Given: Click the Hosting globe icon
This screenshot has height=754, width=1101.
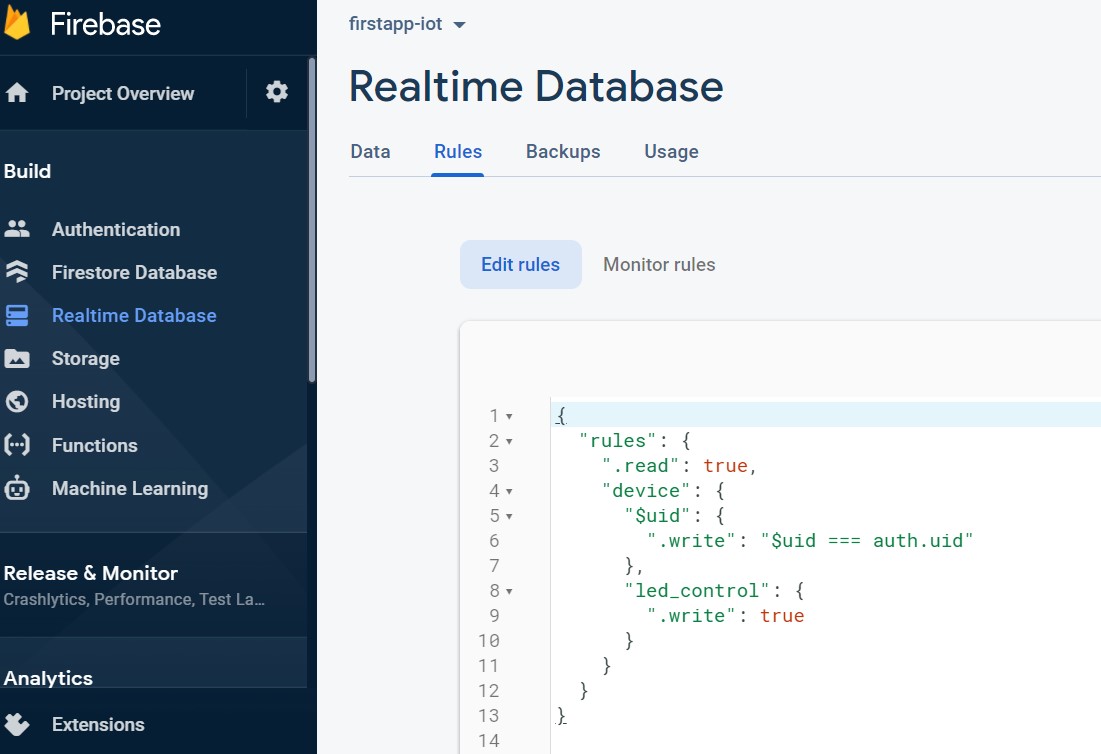Looking at the screenshot, I should pyautogui.click(x=17, y=402).
